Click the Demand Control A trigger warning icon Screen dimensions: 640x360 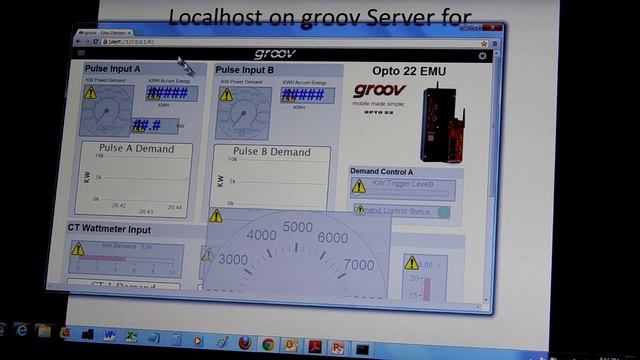pos(359,187)
